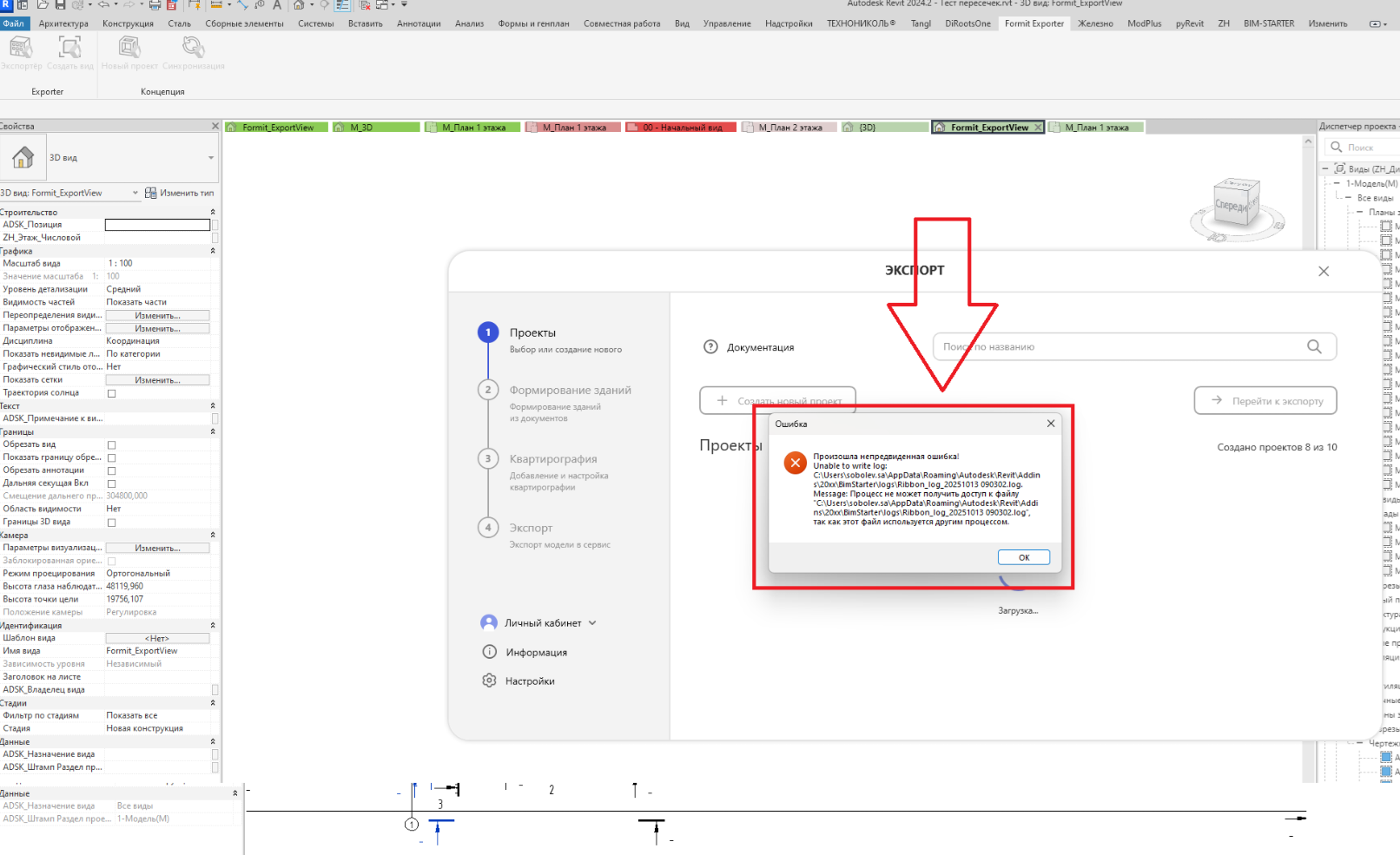Click the Информация info icon
1400x855 pixels.
490,652
